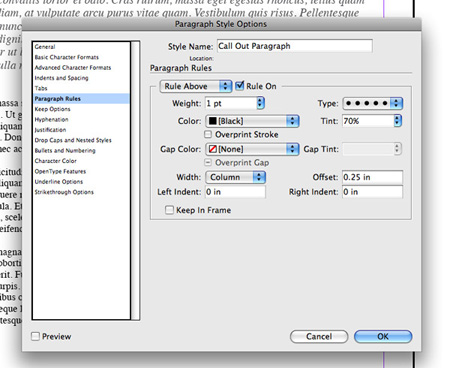Open Advanced Character Formats category
The height and width of the screenshot is (368, 450).
73,67
